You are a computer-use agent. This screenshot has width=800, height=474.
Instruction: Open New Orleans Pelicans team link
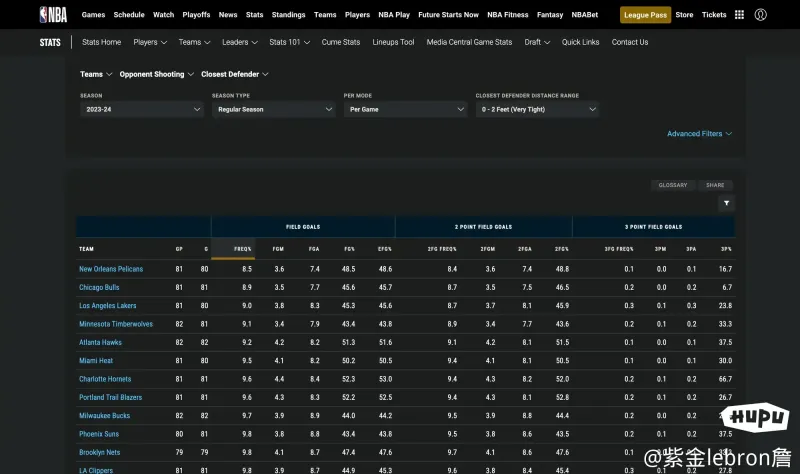(111, 269)
